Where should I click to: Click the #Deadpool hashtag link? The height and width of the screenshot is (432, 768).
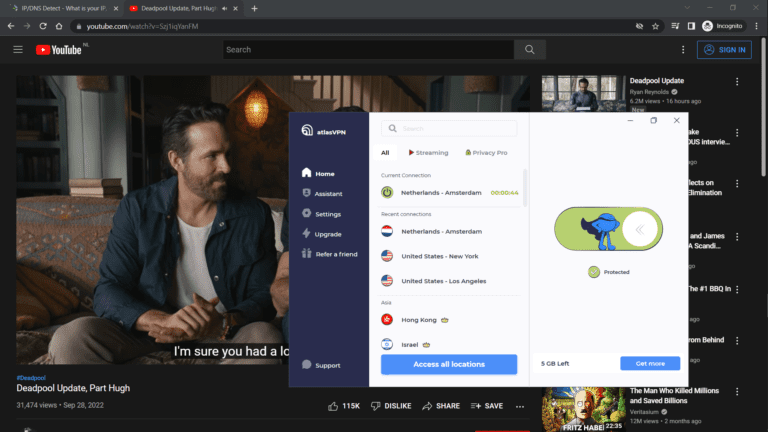tap(31, 378)
